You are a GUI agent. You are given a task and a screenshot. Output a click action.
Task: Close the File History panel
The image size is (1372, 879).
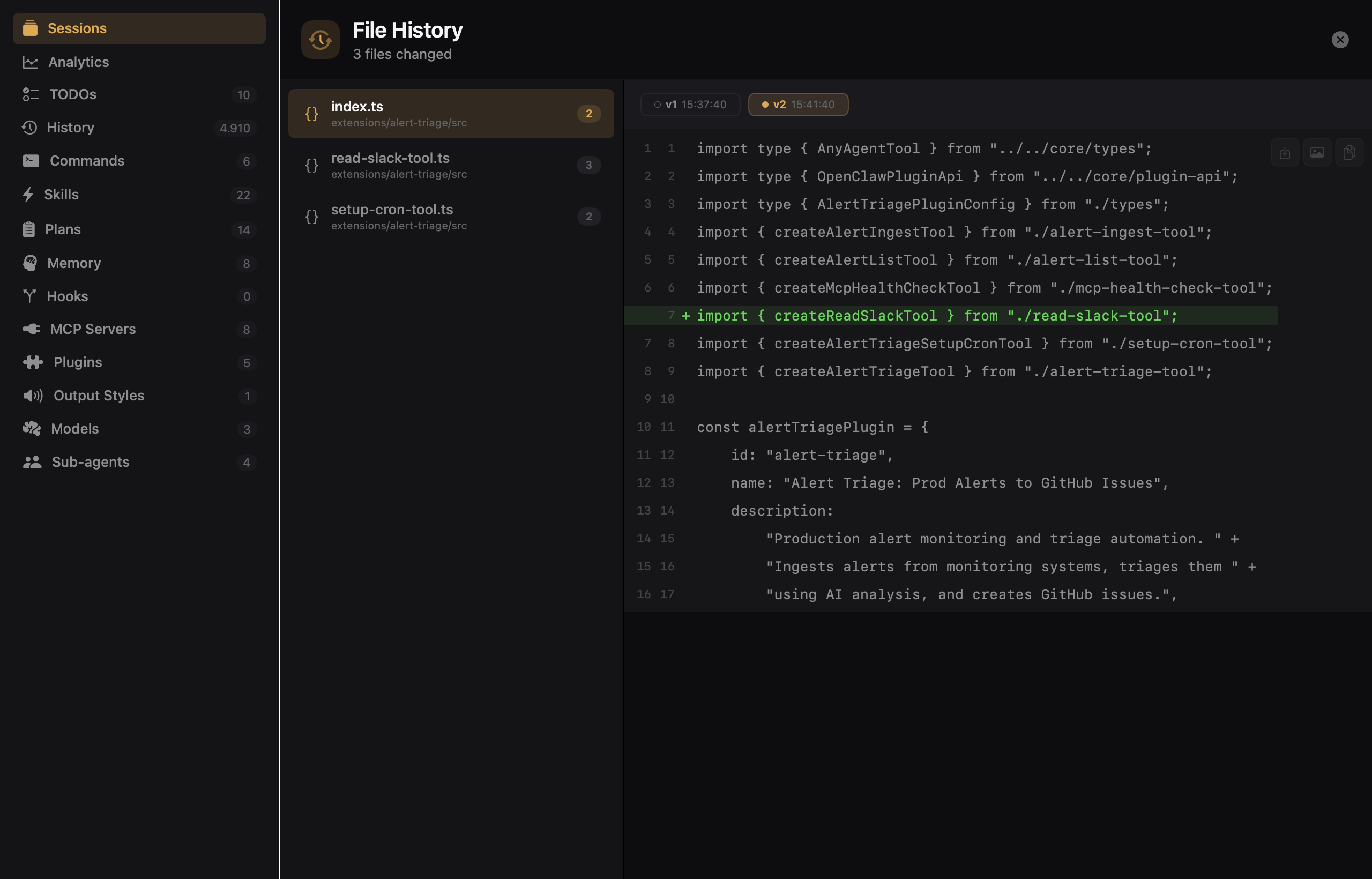click(1340, 39)
